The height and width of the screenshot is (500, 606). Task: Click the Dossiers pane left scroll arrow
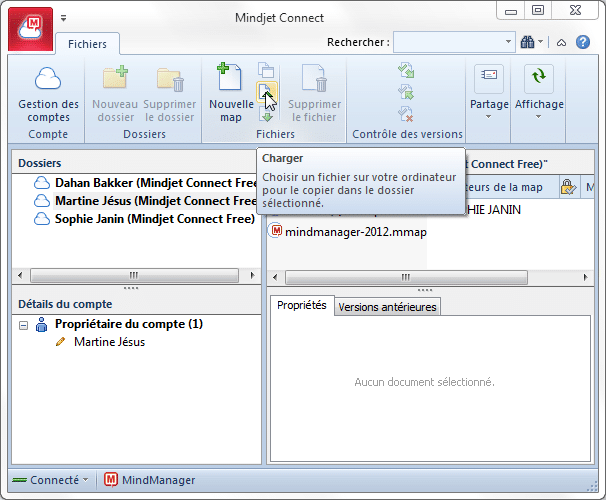tap(20, 276)
